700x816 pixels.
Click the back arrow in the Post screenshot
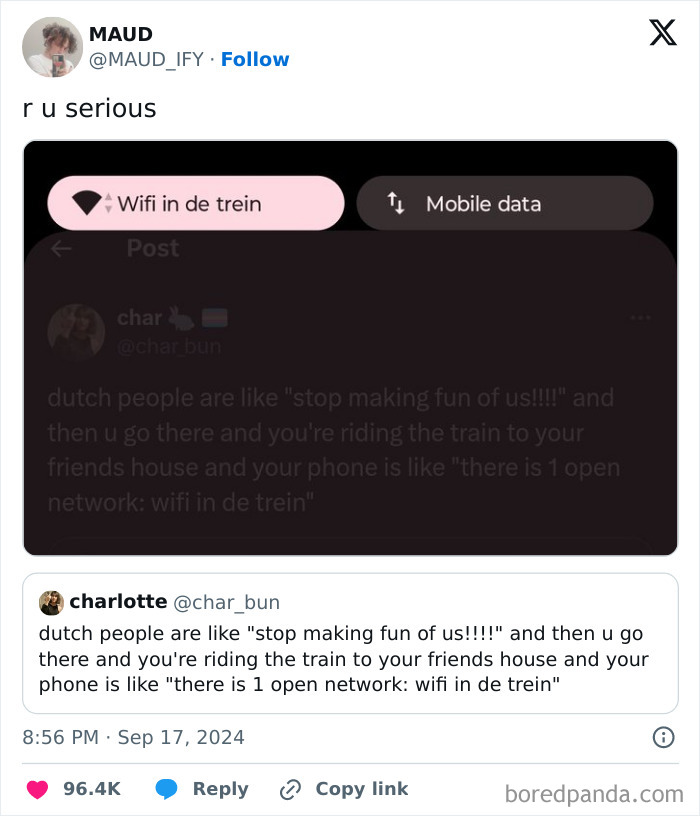pyautogui.click(x=61, y=248)
